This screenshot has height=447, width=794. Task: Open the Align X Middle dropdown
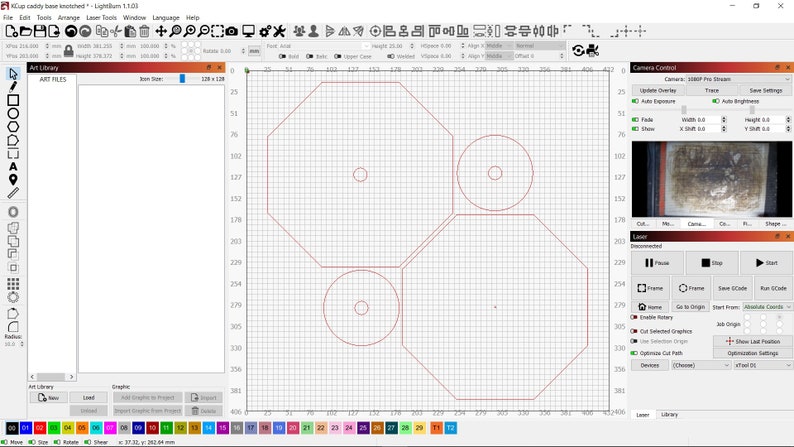coord(498,46)
